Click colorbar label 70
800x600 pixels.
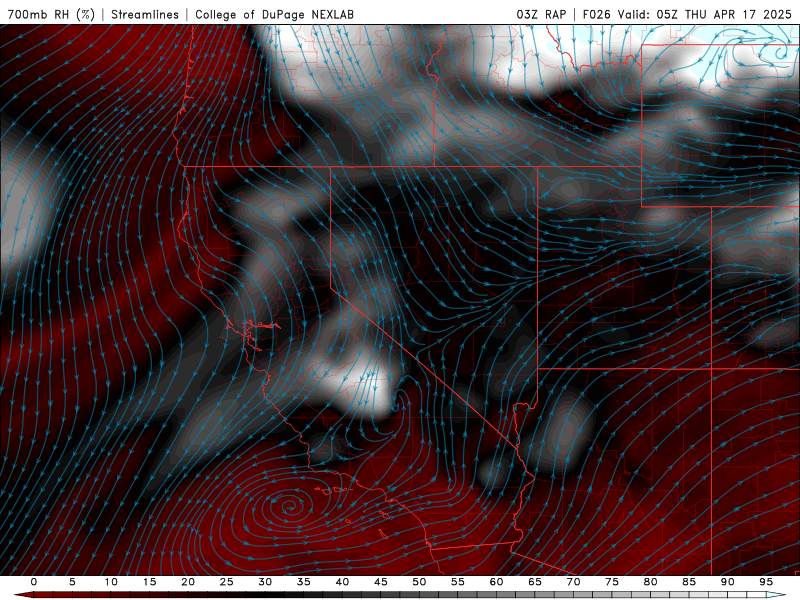573,582
